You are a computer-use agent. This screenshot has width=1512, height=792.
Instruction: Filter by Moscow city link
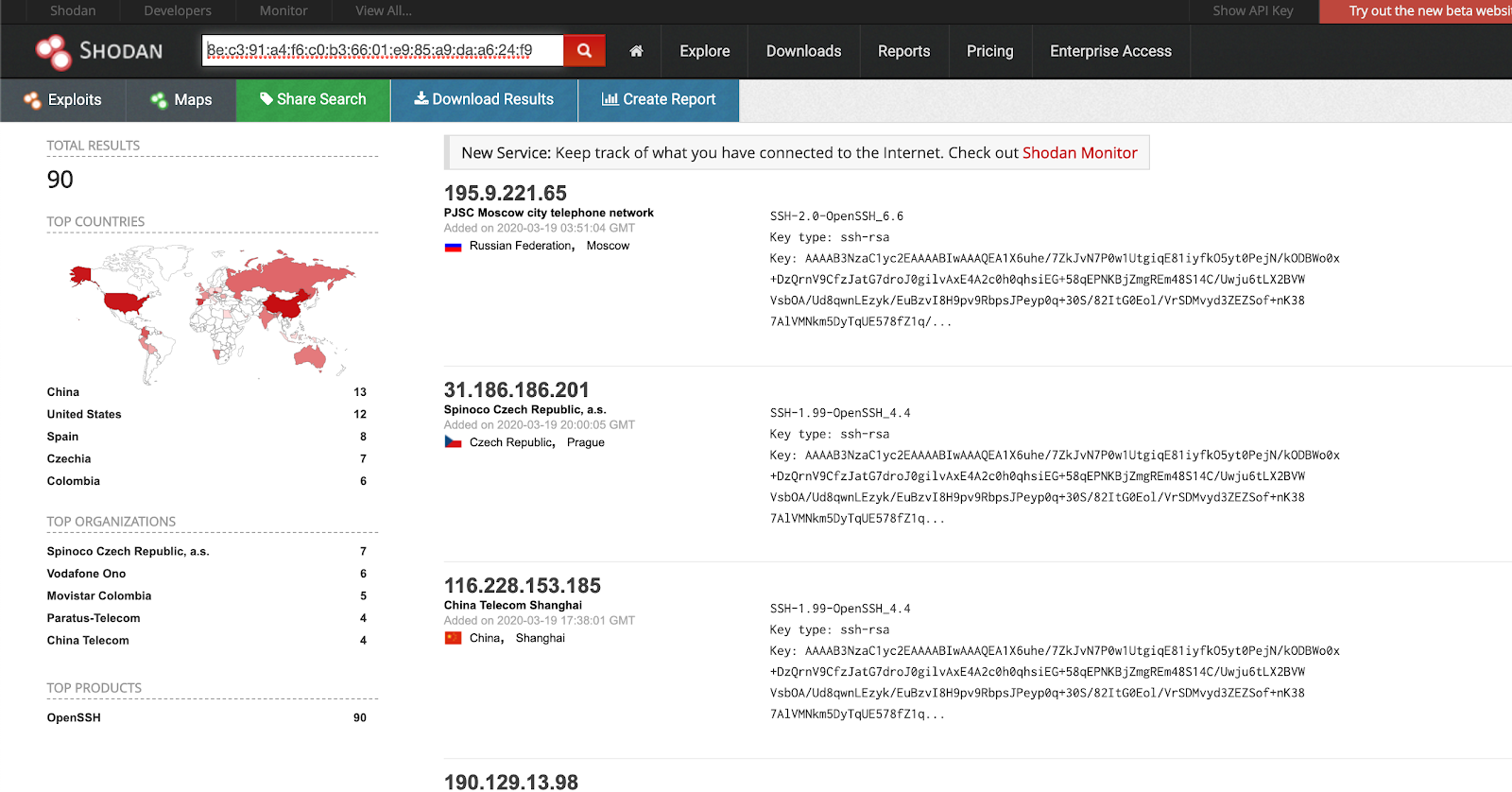click(x=608, y=246)
